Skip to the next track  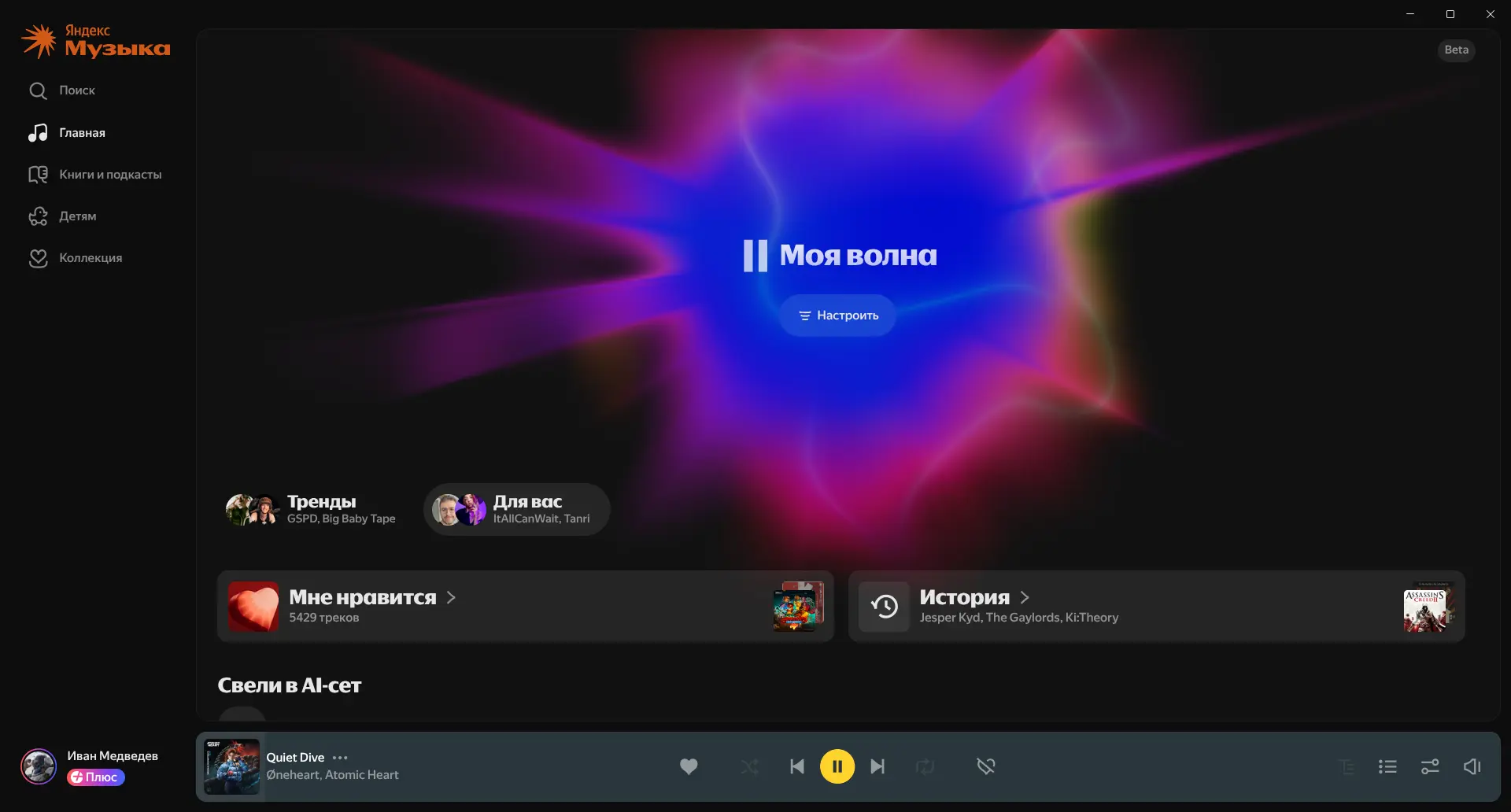click(877, 766)
